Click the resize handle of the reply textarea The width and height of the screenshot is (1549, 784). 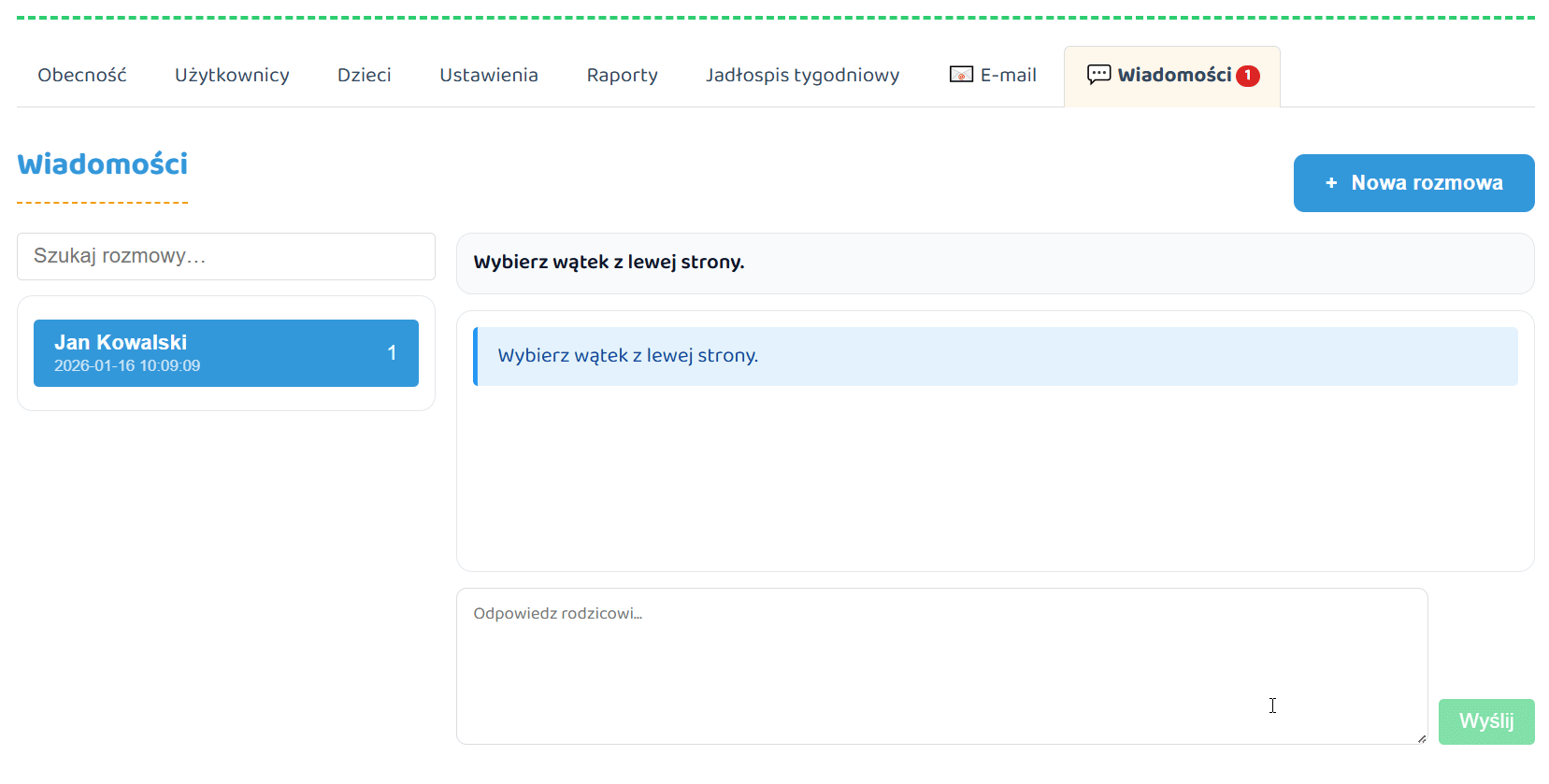[1421, 738]
